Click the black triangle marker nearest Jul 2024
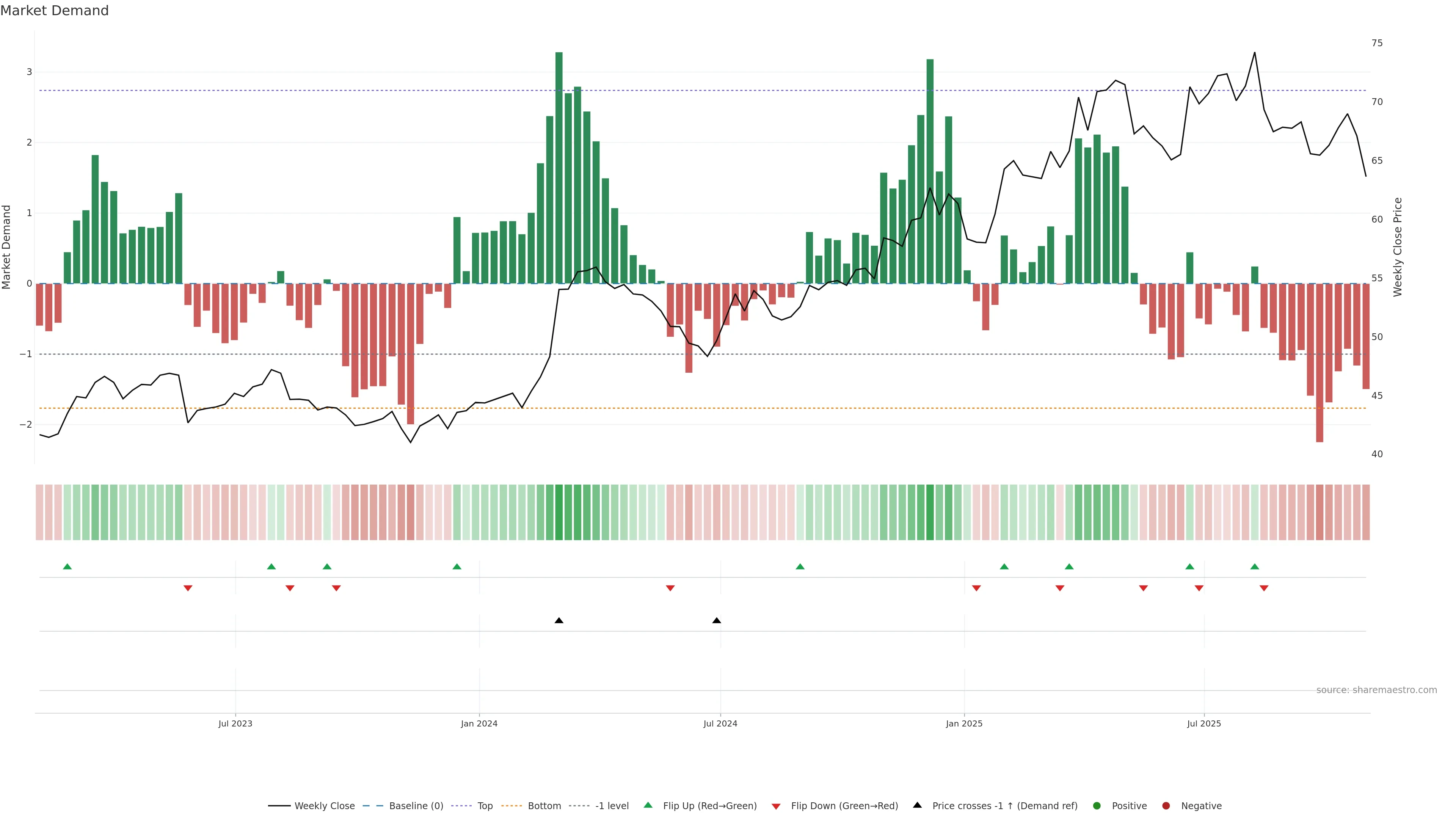The height and width of the screenshot is (819, 1456). point(717,621)
